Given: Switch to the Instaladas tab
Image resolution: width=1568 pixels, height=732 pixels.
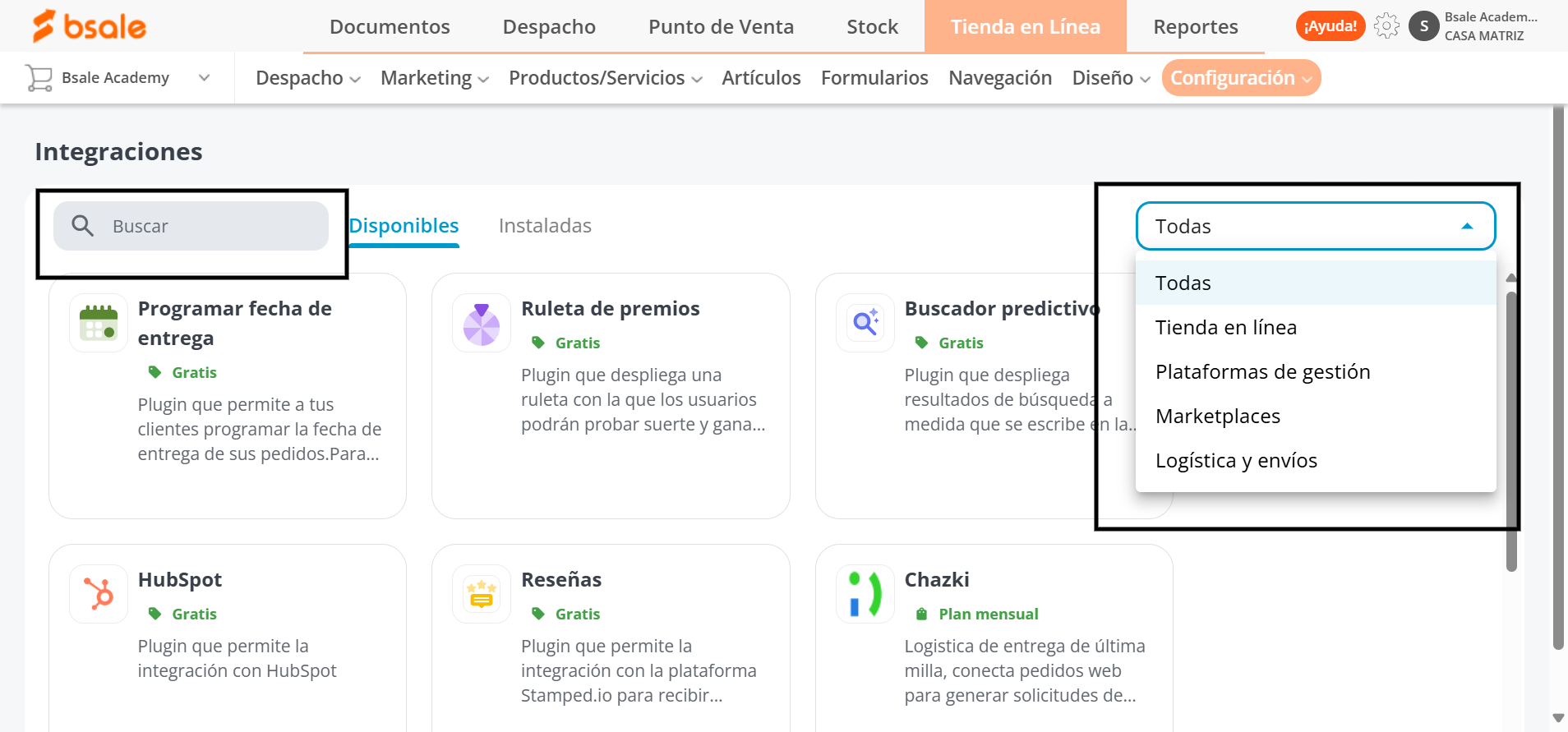Looking at the screenshot, I should (x=545, y=226).
